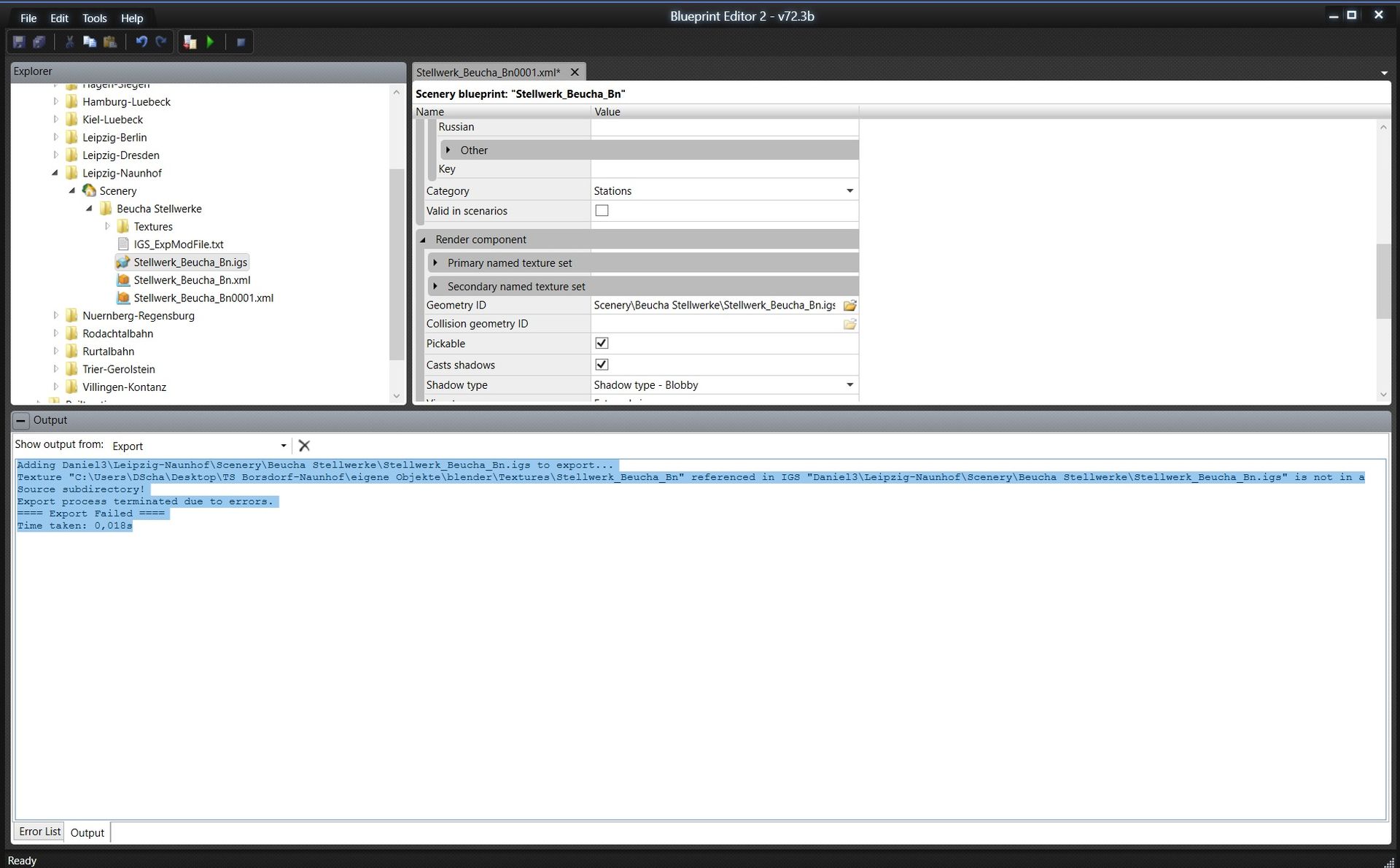Click the Collision geometry ID field
This screenshot has height=868, width=1400.
pyautogui.click(x=716, y=324)
